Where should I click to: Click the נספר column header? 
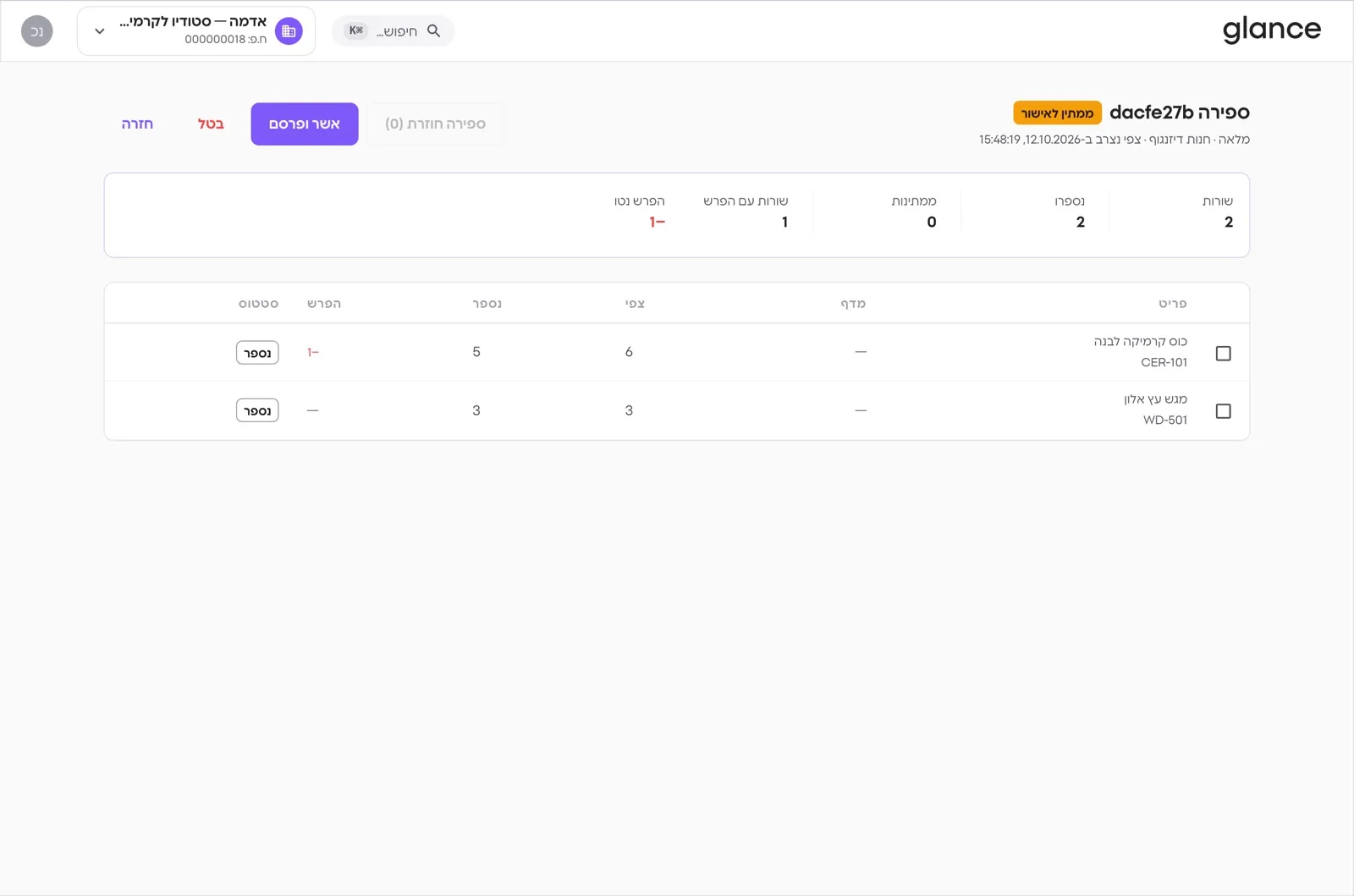coord(487,304)
